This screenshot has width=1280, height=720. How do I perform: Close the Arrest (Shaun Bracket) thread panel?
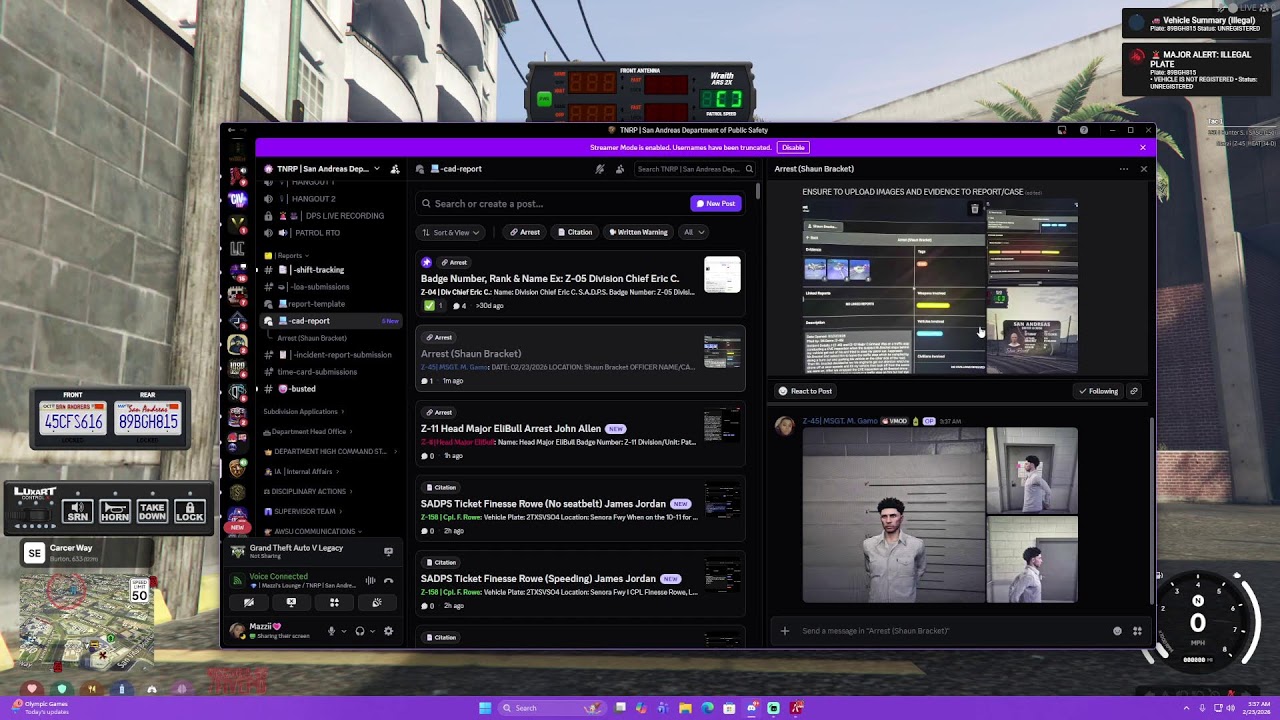1144,169
